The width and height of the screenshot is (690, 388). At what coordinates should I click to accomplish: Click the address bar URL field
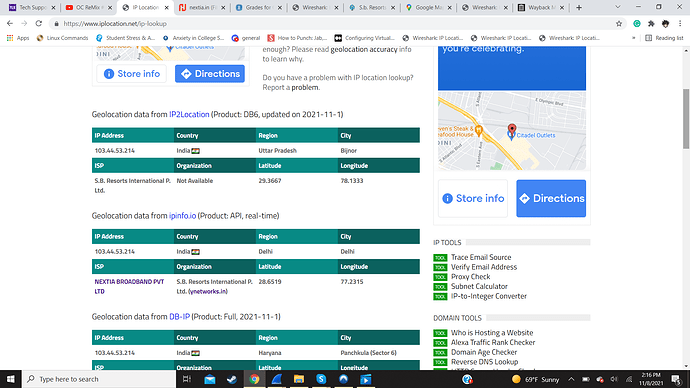click(x=334, y=24)
